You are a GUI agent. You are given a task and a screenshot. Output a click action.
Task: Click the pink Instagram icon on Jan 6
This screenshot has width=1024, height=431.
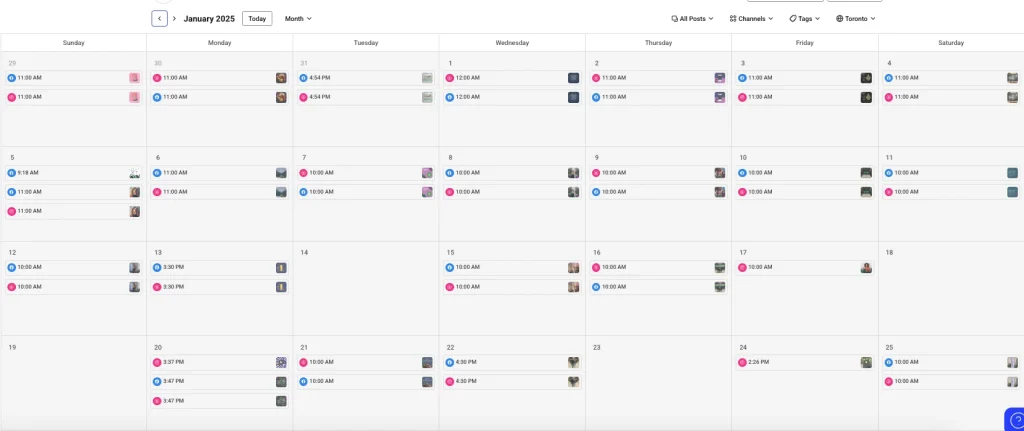point(157,192)
